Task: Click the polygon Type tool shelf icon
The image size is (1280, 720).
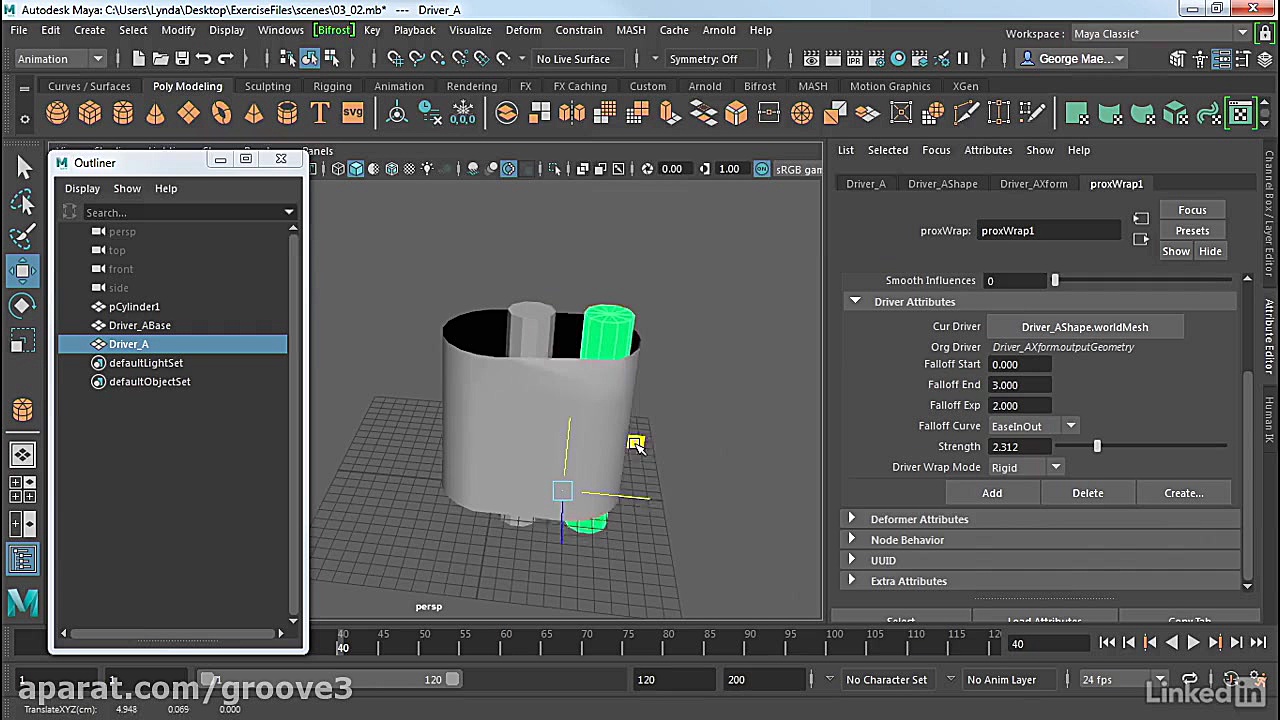Action: click(320, 114)
